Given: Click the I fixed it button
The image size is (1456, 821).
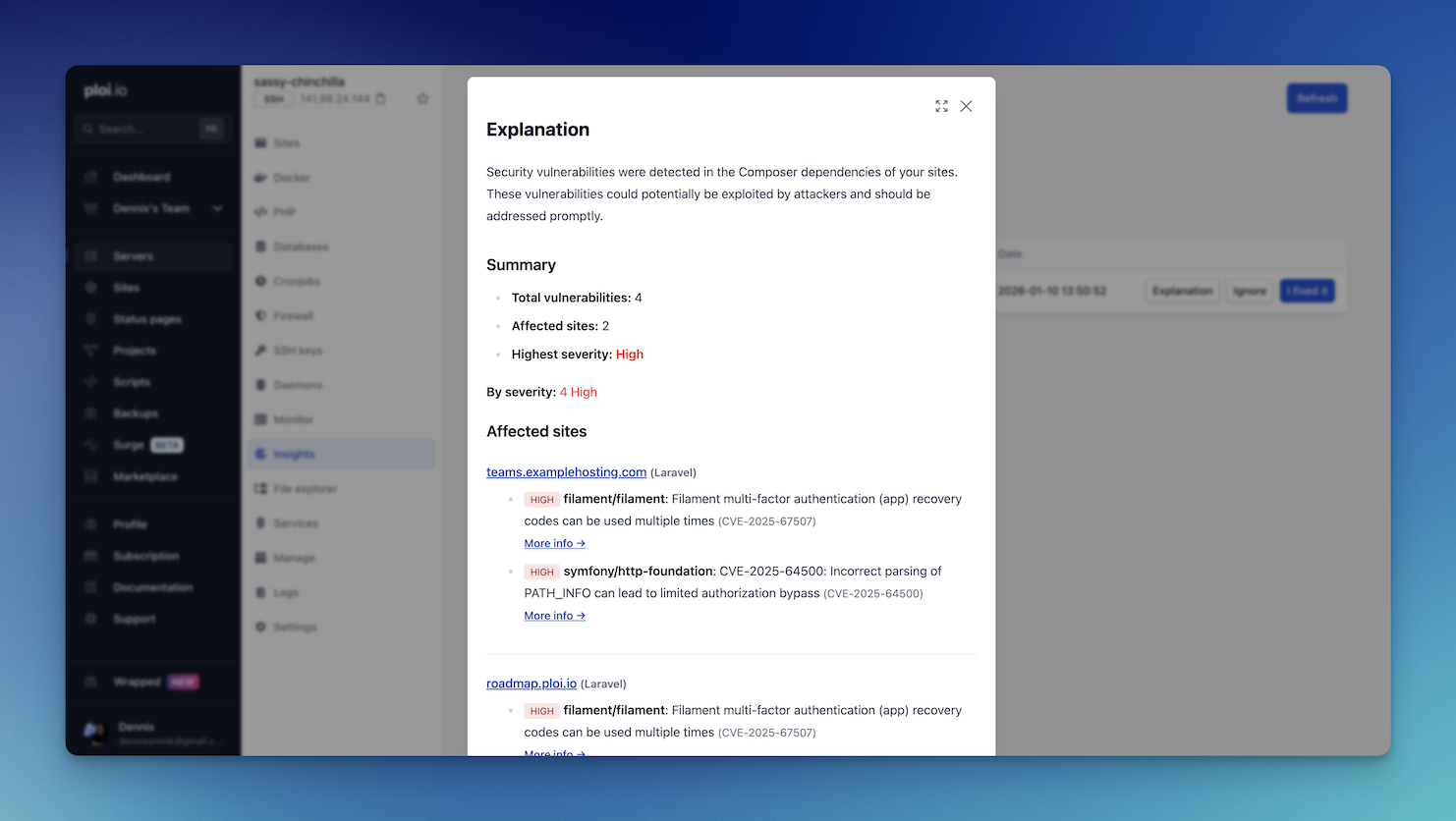Looking at the screenshot, I should point(1307,291).
